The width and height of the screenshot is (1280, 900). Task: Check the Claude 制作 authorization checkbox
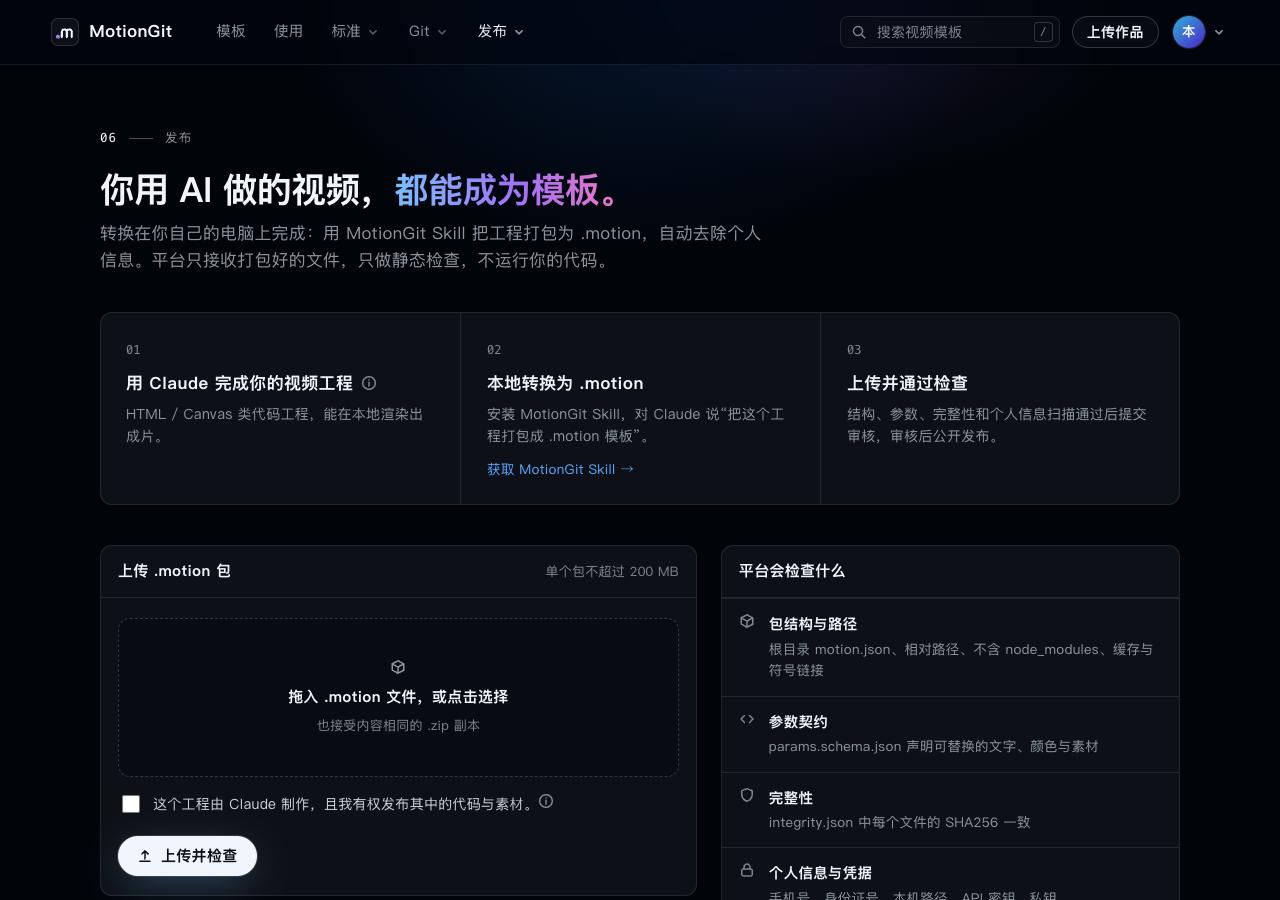pyautogui.click(x=131, y=804)
